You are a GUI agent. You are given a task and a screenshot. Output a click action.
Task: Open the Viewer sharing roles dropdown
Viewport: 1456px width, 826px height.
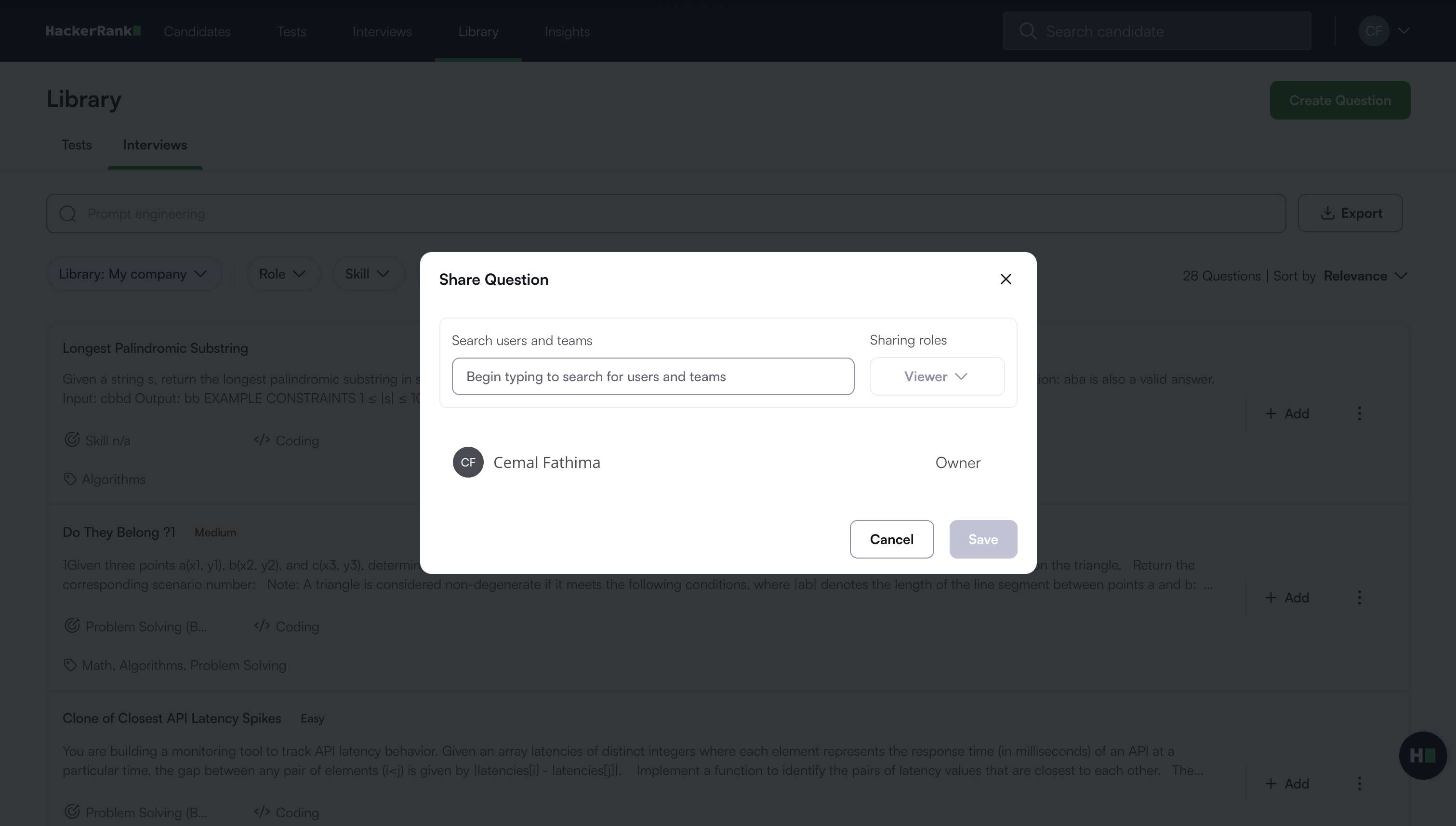(x=937, y=377)
